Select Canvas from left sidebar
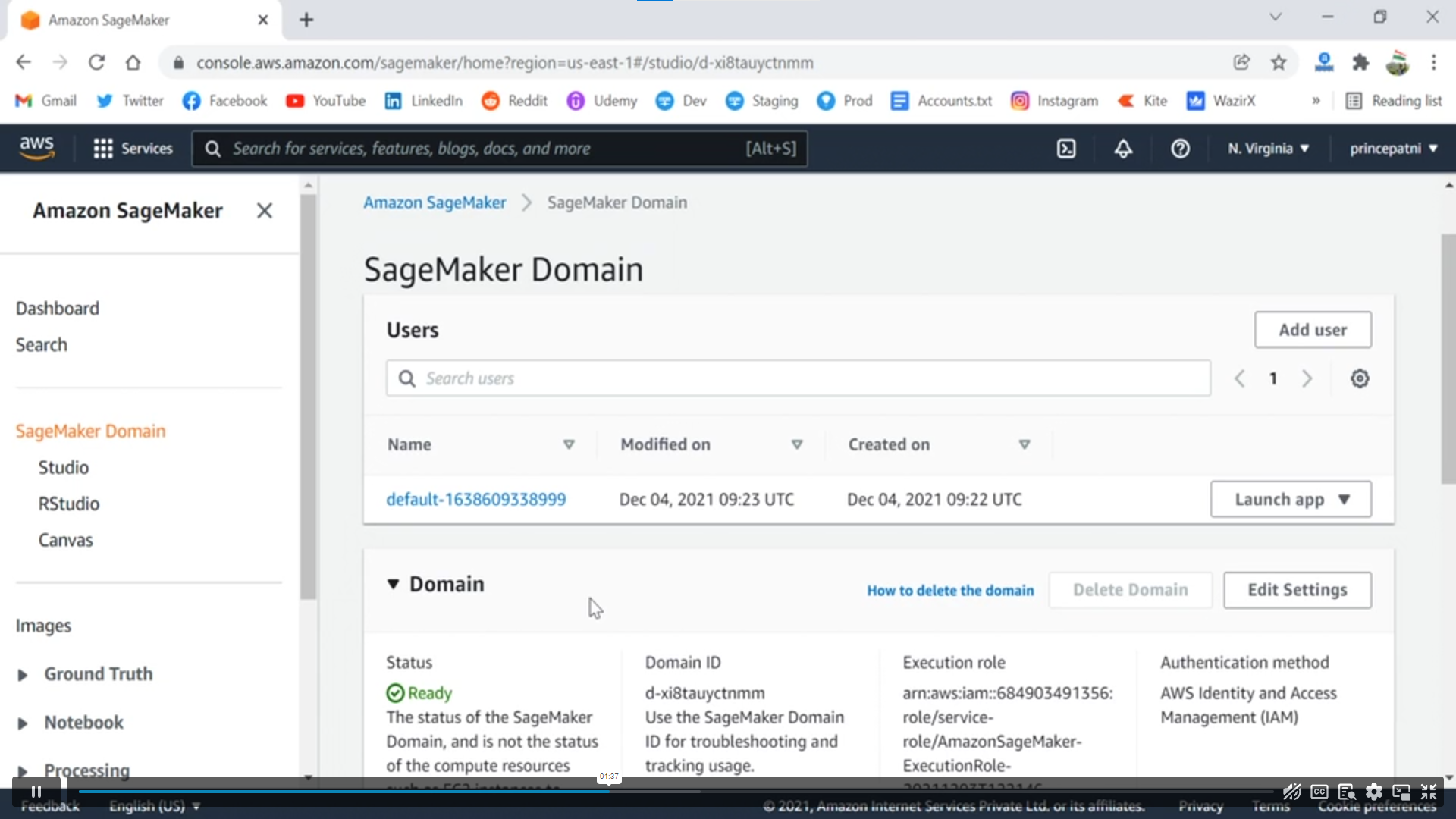The height and width of the screenshot is (819, 1456). [x=66, y=540]
